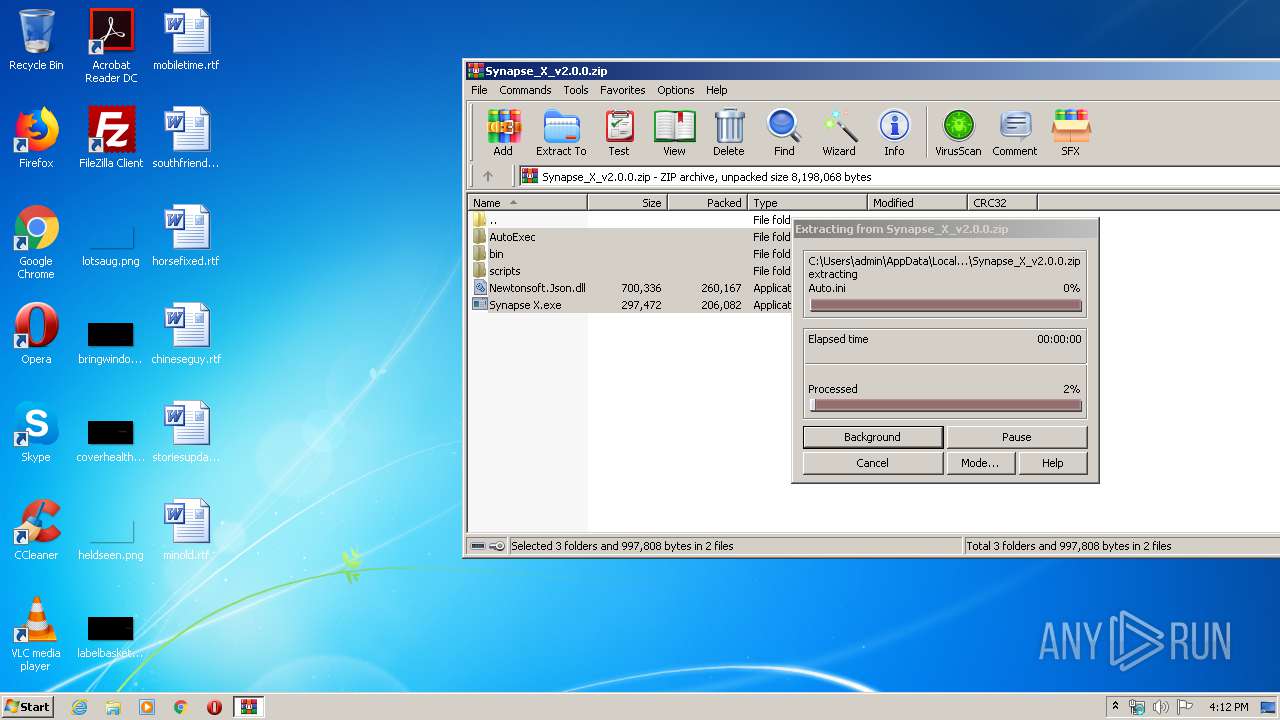This screenshot has height=720, width=1280.
Task: Sort by Modified column header
Action: [x=917, y=202]
